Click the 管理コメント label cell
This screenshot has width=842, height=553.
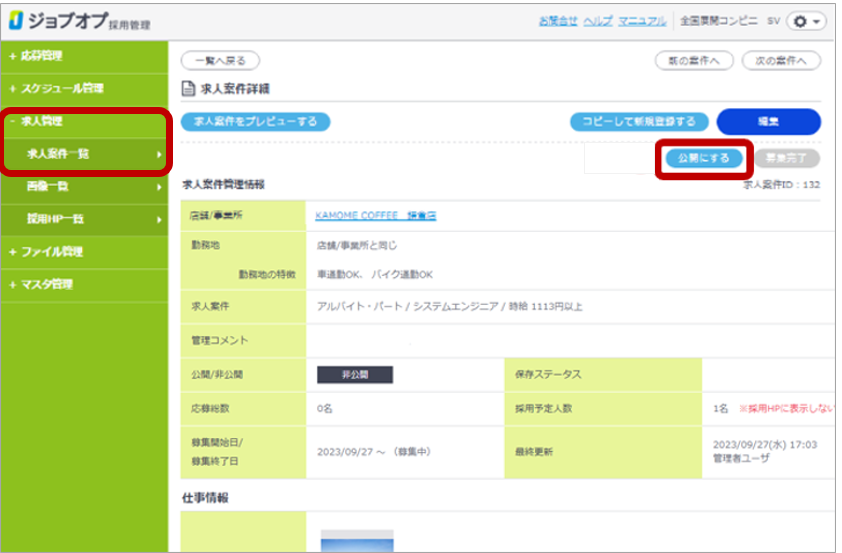(243, 341)
